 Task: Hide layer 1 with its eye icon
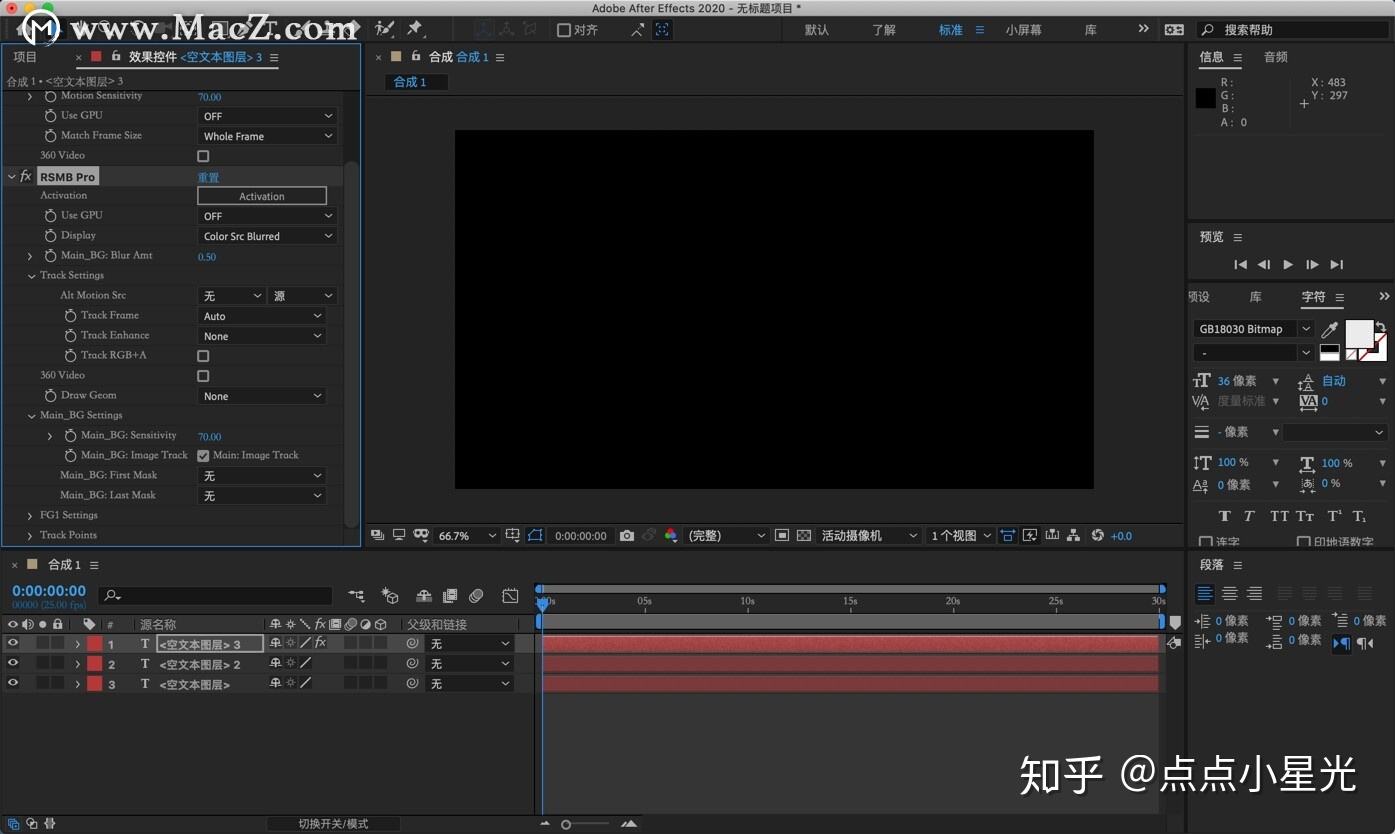13,644
